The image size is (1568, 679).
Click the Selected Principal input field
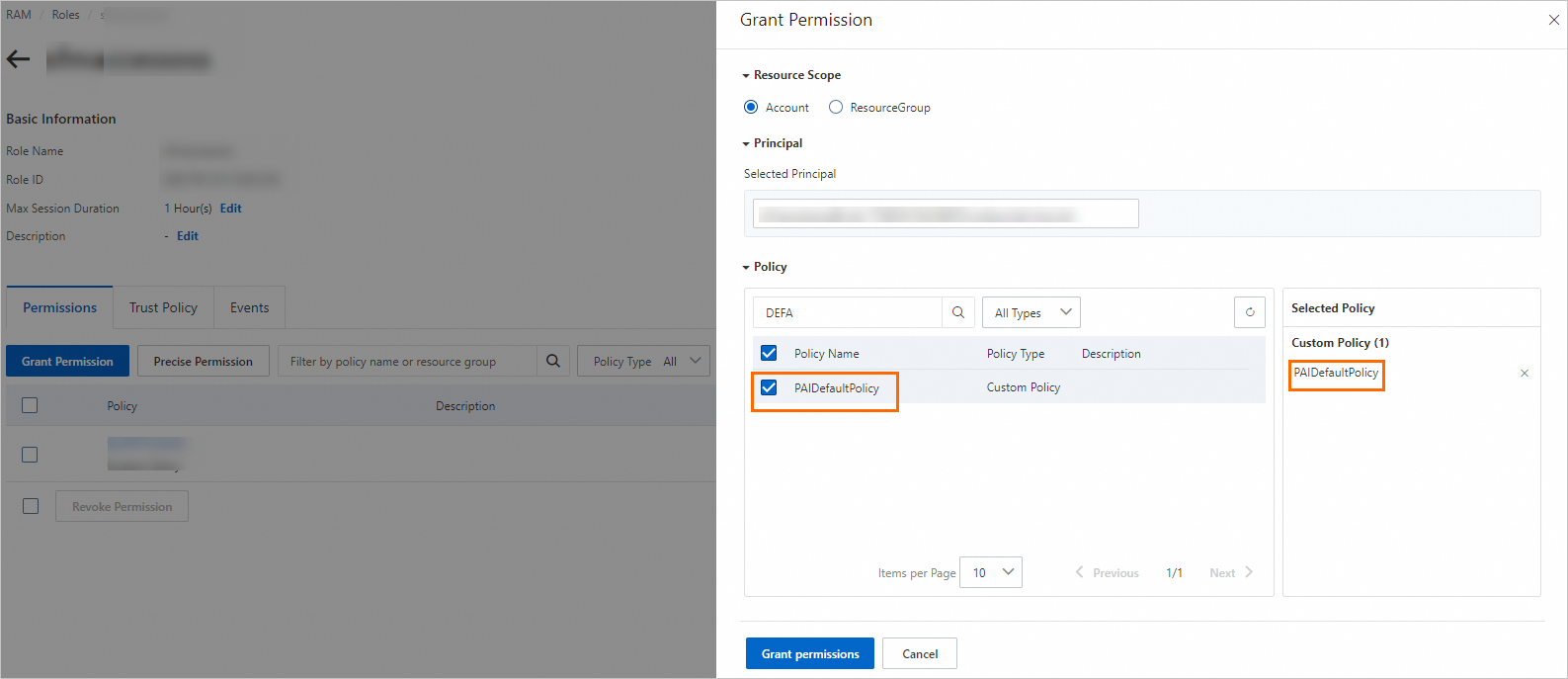coord(946,213)
